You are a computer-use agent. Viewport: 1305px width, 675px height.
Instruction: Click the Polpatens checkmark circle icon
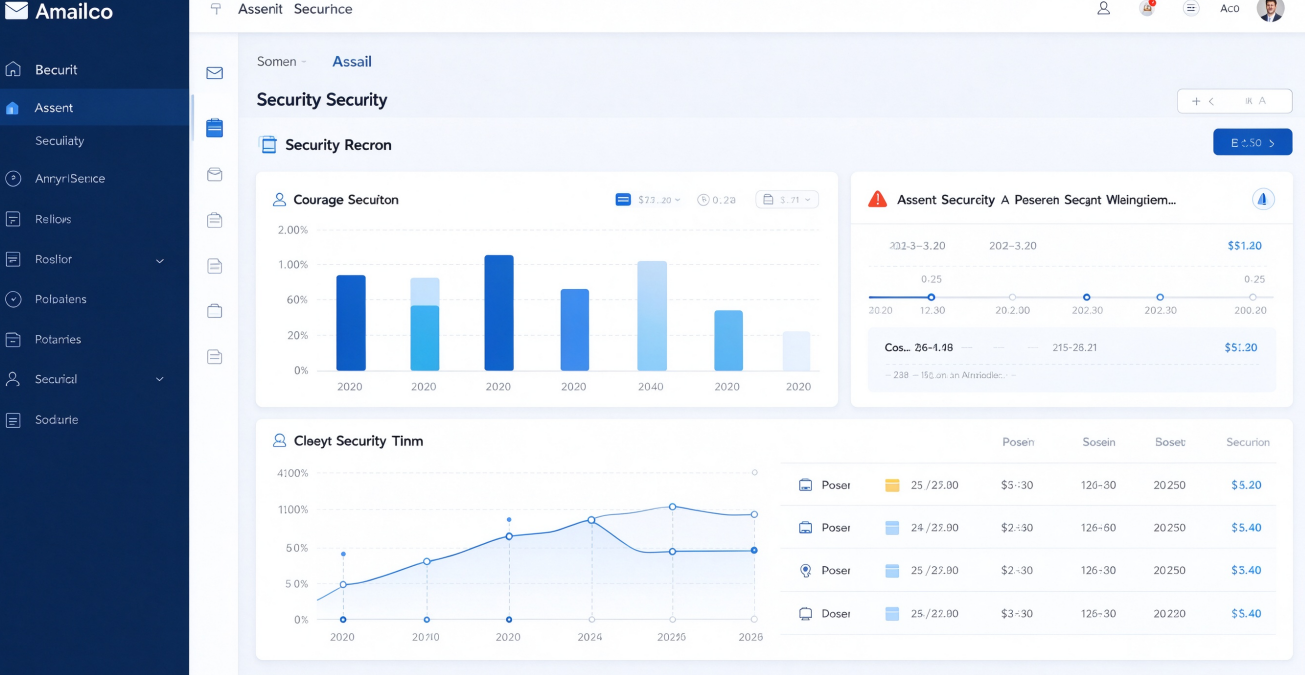point(13,299)
